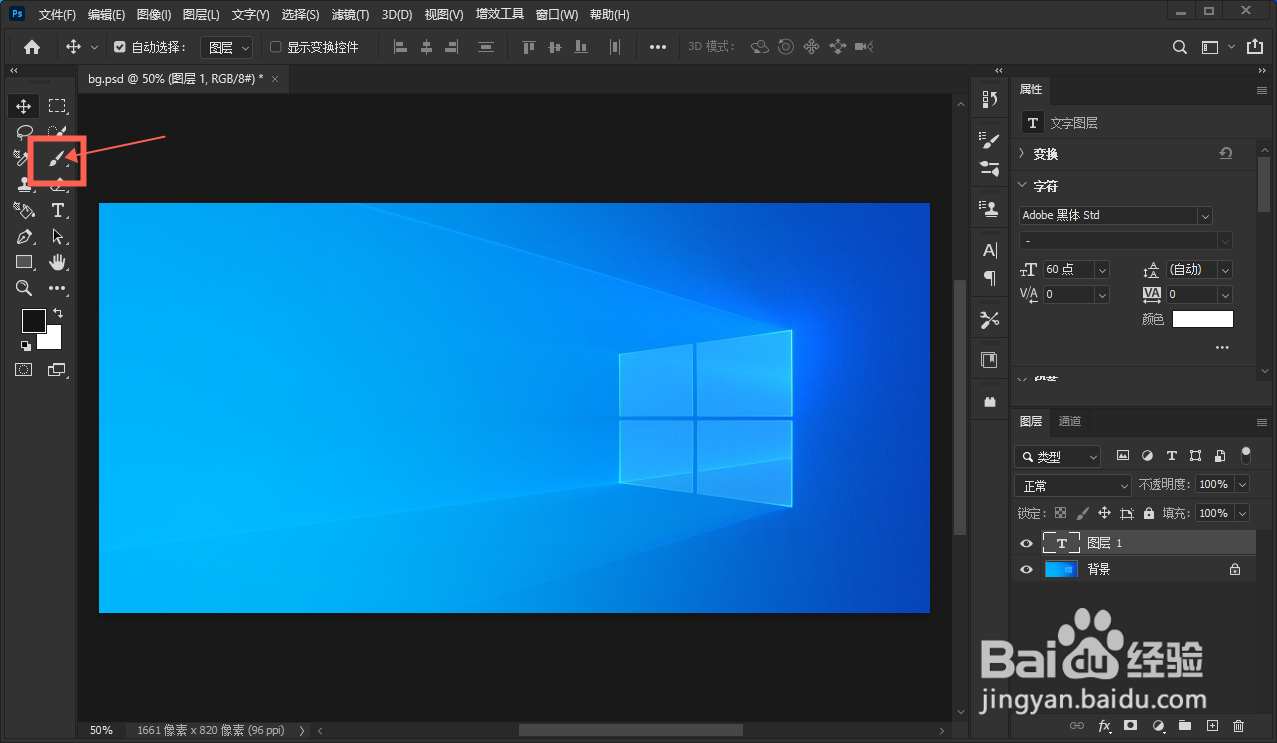Open the 图像(I) menu
Screen dimensions: 1277x743
[x=154, y=15]
